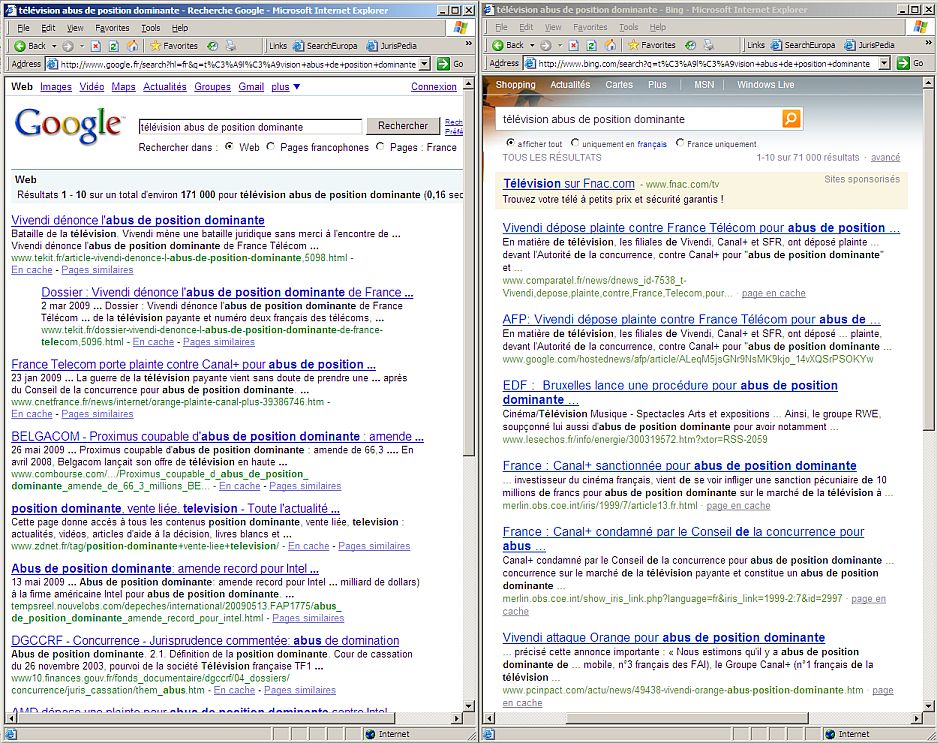The height and width of the screenshot is (743, 938).
Task: Expand the address bar dropdown in the Bing window
Action: click(884, 63)
